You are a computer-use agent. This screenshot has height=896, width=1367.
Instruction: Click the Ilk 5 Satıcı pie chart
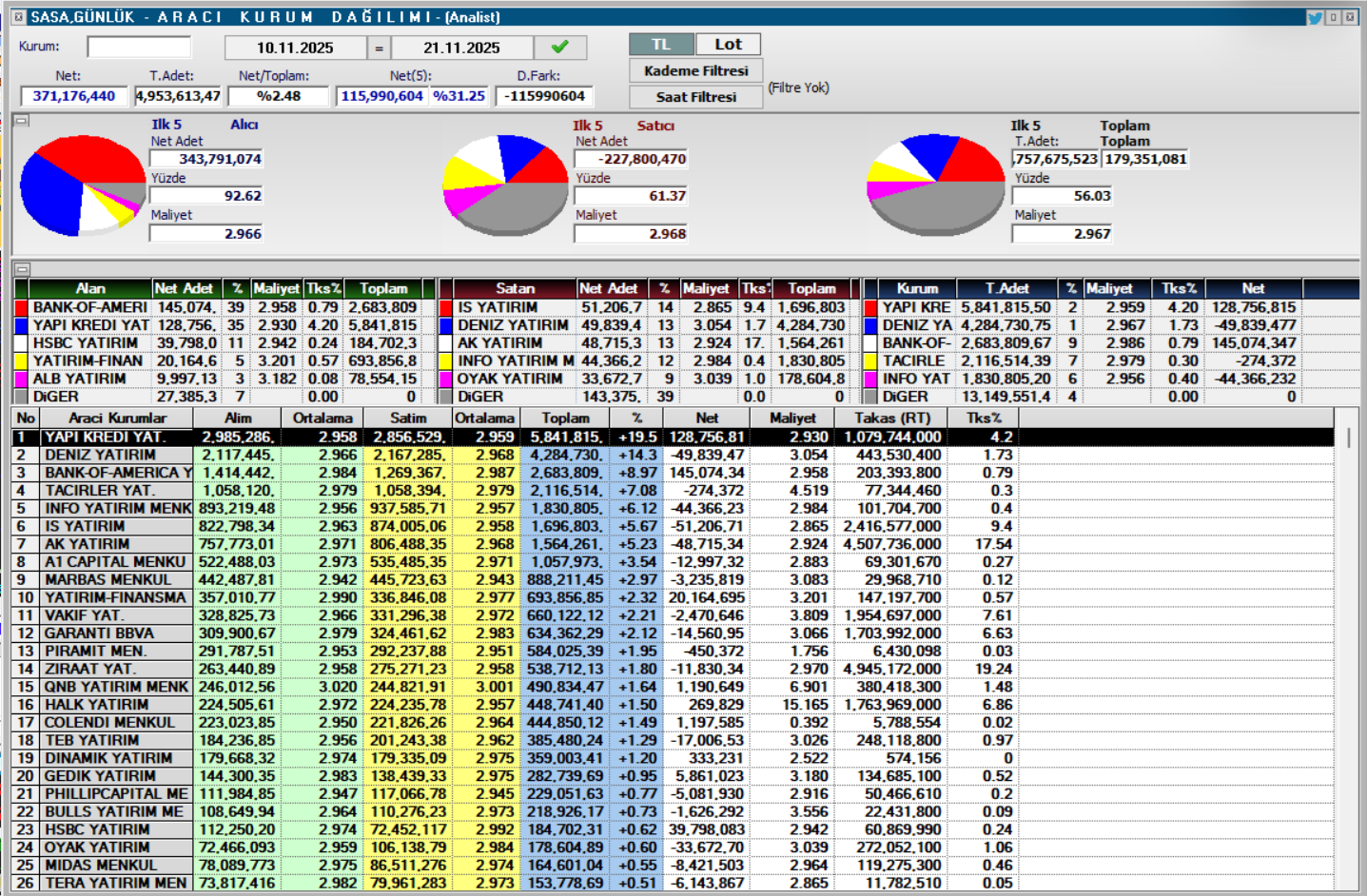[505, 185]
